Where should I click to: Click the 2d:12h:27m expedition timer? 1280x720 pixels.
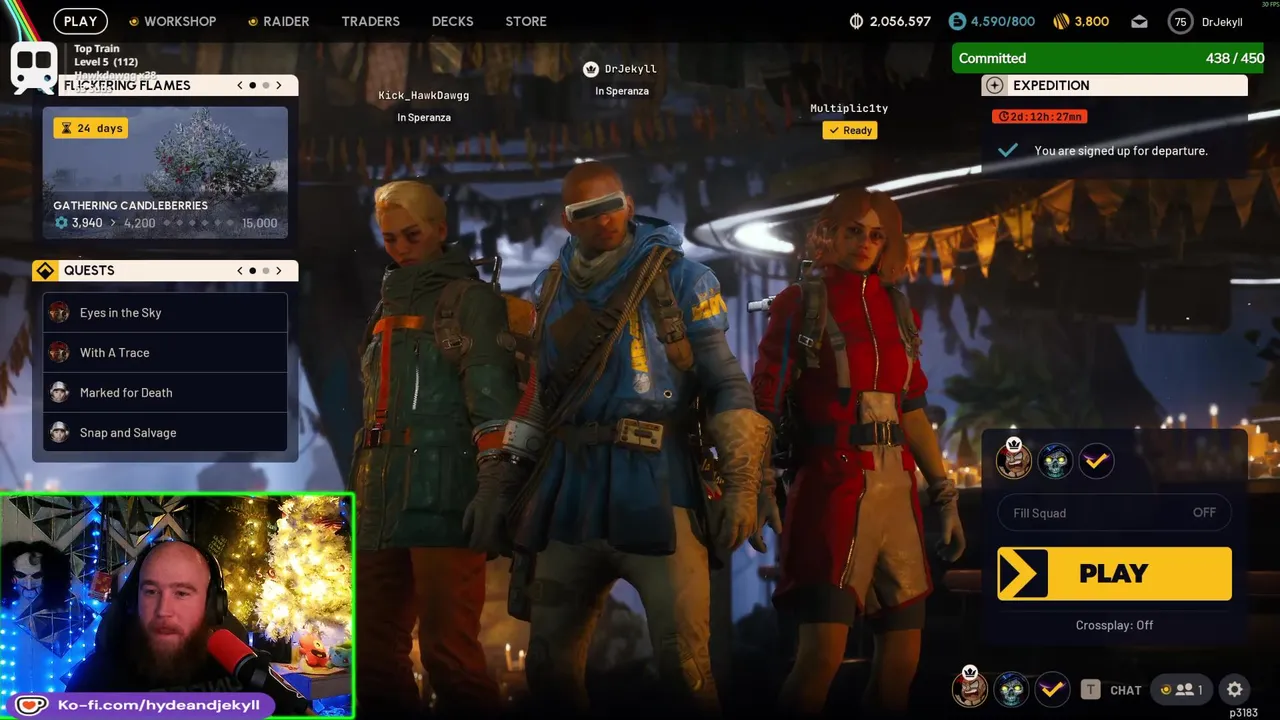point(1039,116)
